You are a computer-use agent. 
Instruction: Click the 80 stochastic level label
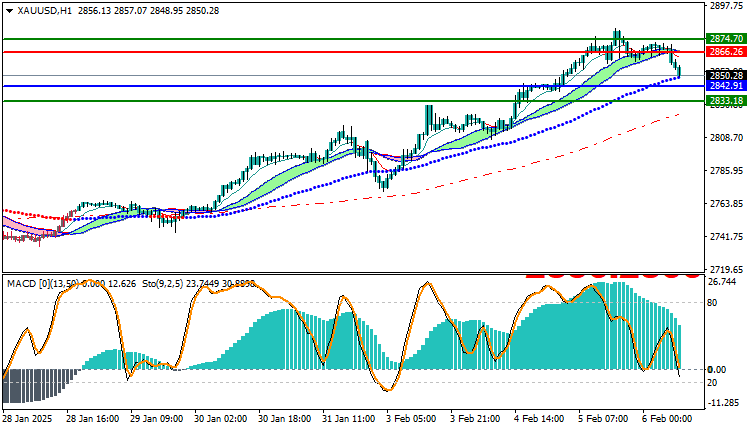[712, 303]
